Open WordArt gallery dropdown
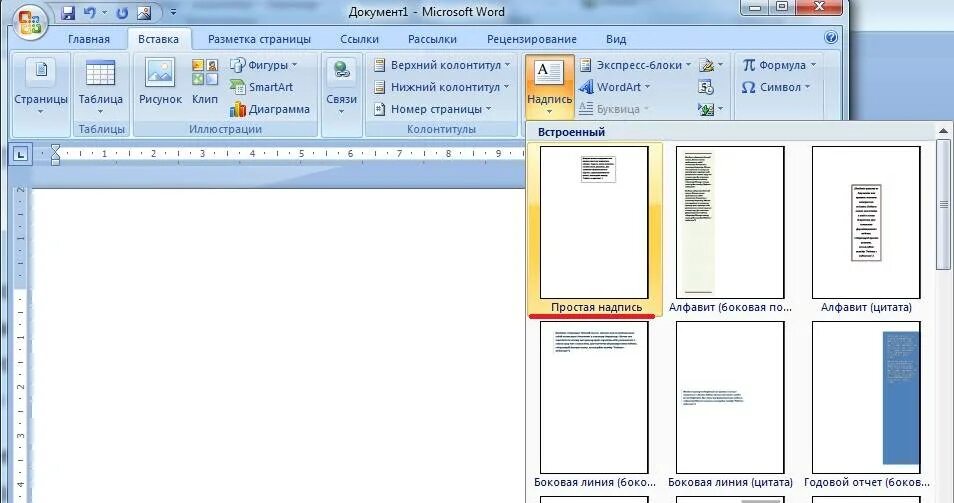Viewport: 954px width, 503px height. pyautogui.click(x=615, y=87)
